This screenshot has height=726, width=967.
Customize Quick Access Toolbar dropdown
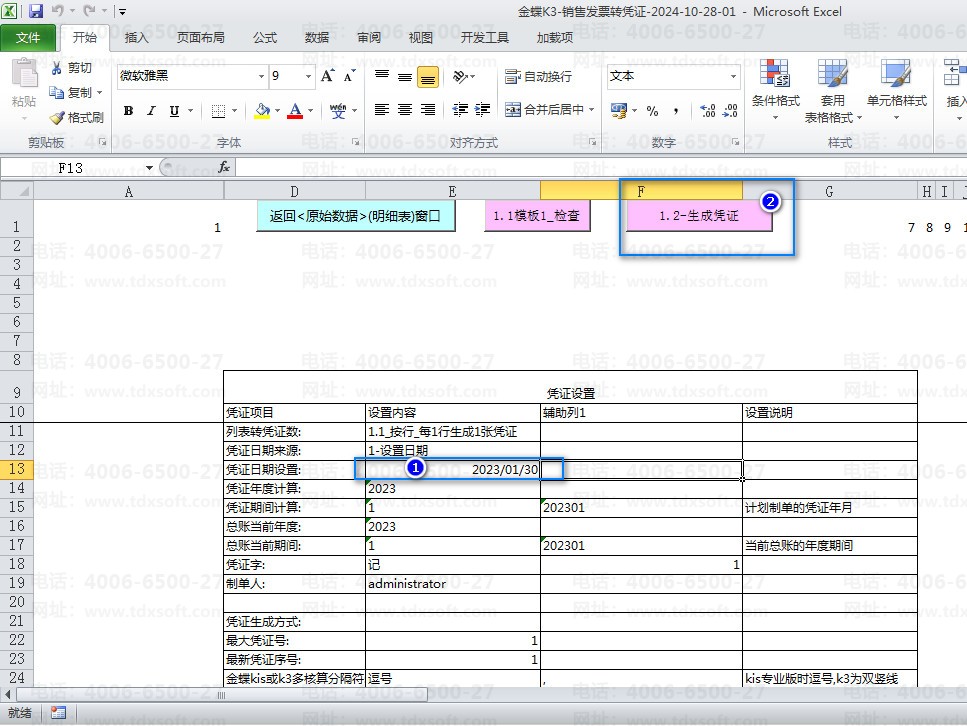122,11
